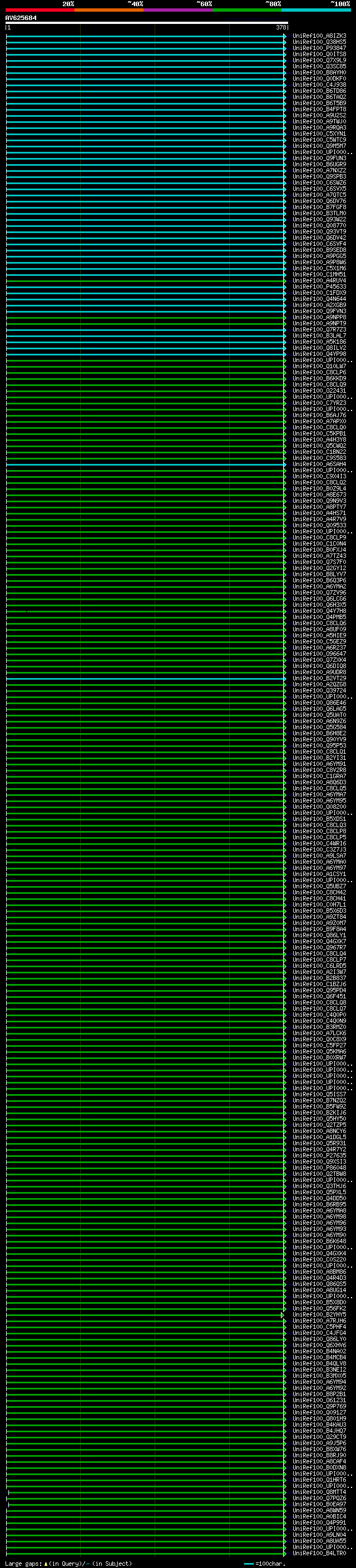Select label UniRef100_A9LN04
356x1568 pixels.
coord(319,1535)
